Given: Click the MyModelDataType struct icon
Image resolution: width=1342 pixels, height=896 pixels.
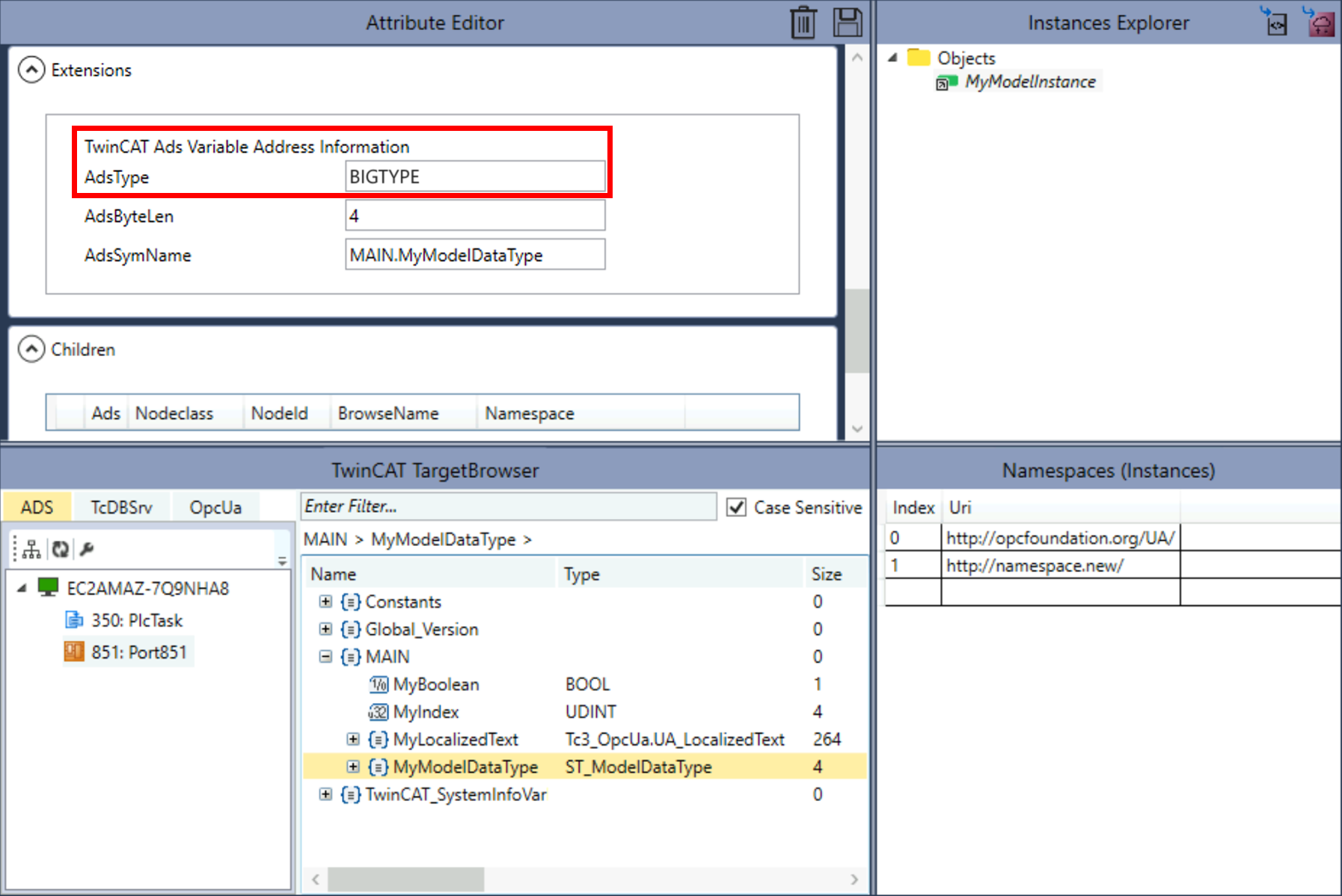Looking at the screenshot, I should pyautogui.click(x=378, y=767).
